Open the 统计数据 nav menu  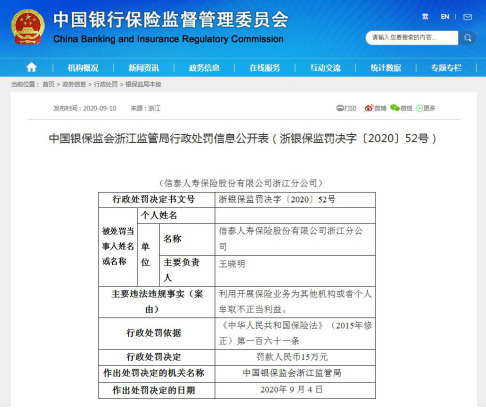386,68
